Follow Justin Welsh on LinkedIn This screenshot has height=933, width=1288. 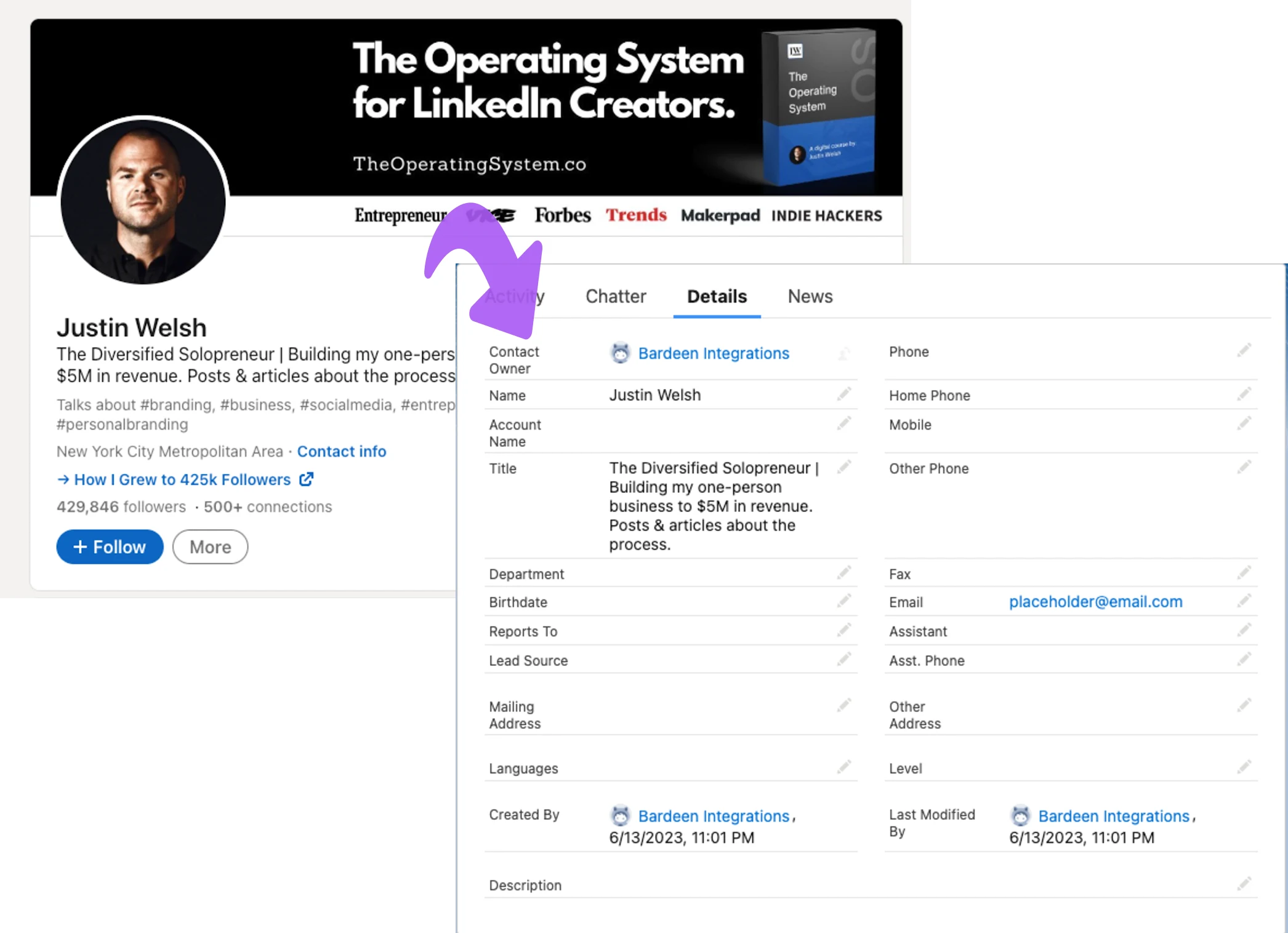(x=110, y=547)
